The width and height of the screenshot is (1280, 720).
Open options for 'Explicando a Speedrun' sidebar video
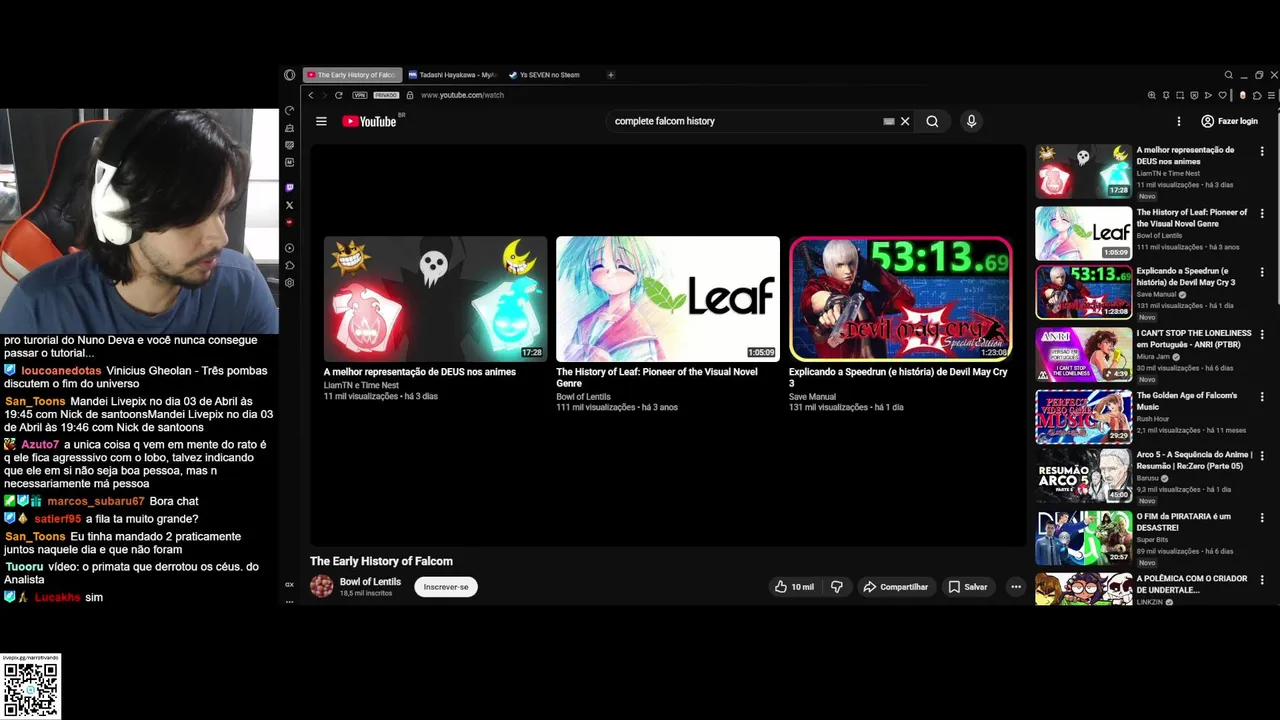[x=1262, y=272]
